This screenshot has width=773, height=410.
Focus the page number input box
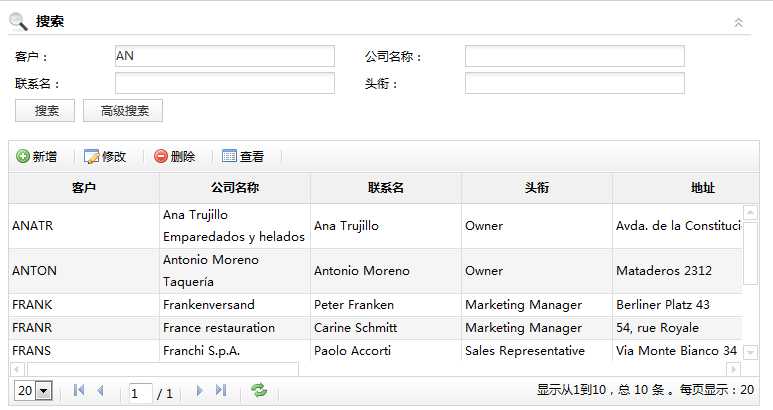(x=140, y=393)
